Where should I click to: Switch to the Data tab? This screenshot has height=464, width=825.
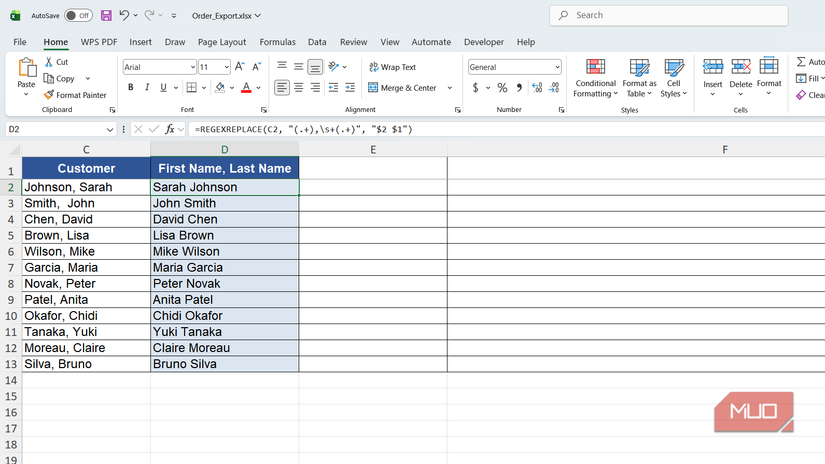point(317,42)
